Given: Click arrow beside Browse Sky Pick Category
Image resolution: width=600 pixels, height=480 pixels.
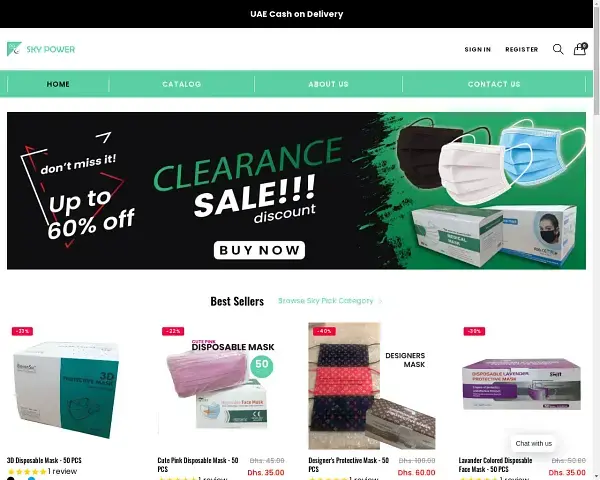Looking at the screenshot, I should (380, 301).
